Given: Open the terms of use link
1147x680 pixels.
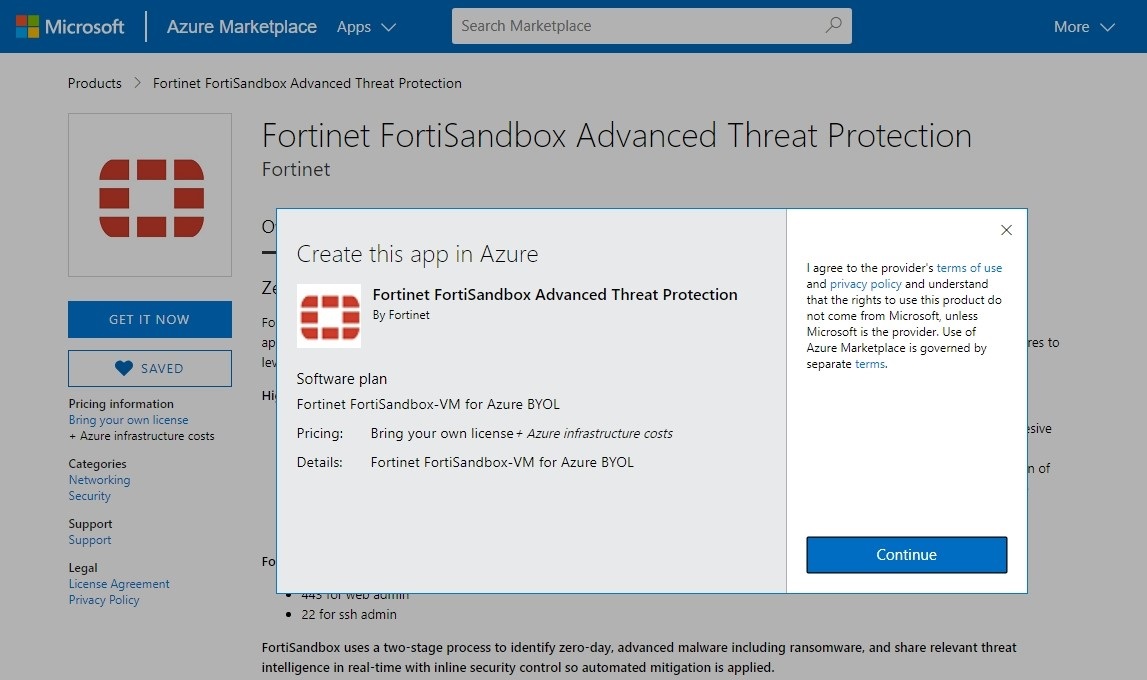Looking at the screenshot, I should (969, 267).
